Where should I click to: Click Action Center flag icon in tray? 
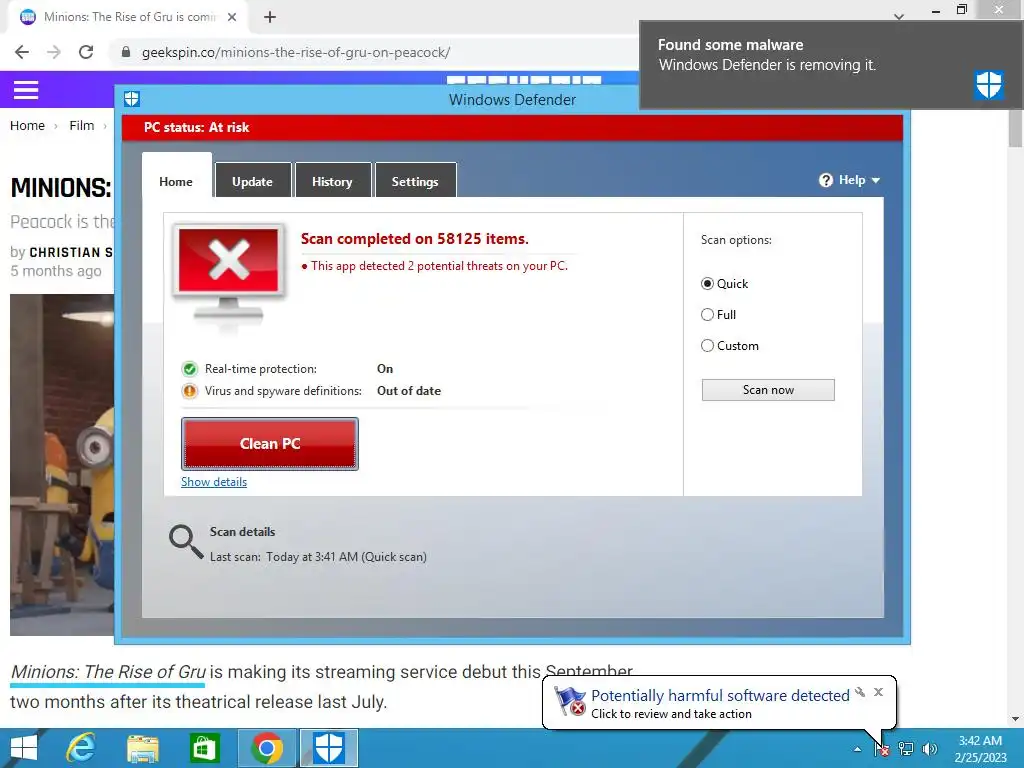[x=882, y=749]
